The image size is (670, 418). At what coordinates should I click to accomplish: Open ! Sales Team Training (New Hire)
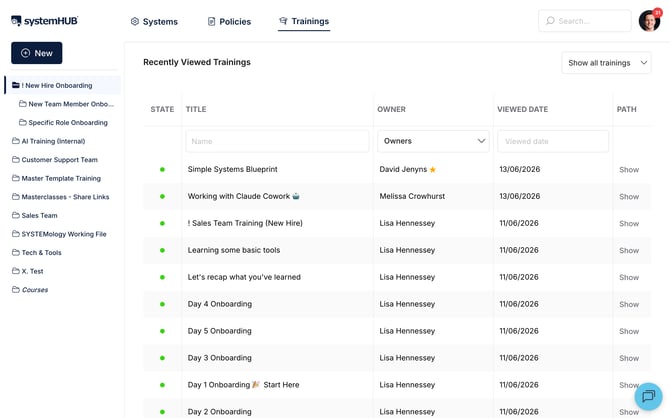245,223
